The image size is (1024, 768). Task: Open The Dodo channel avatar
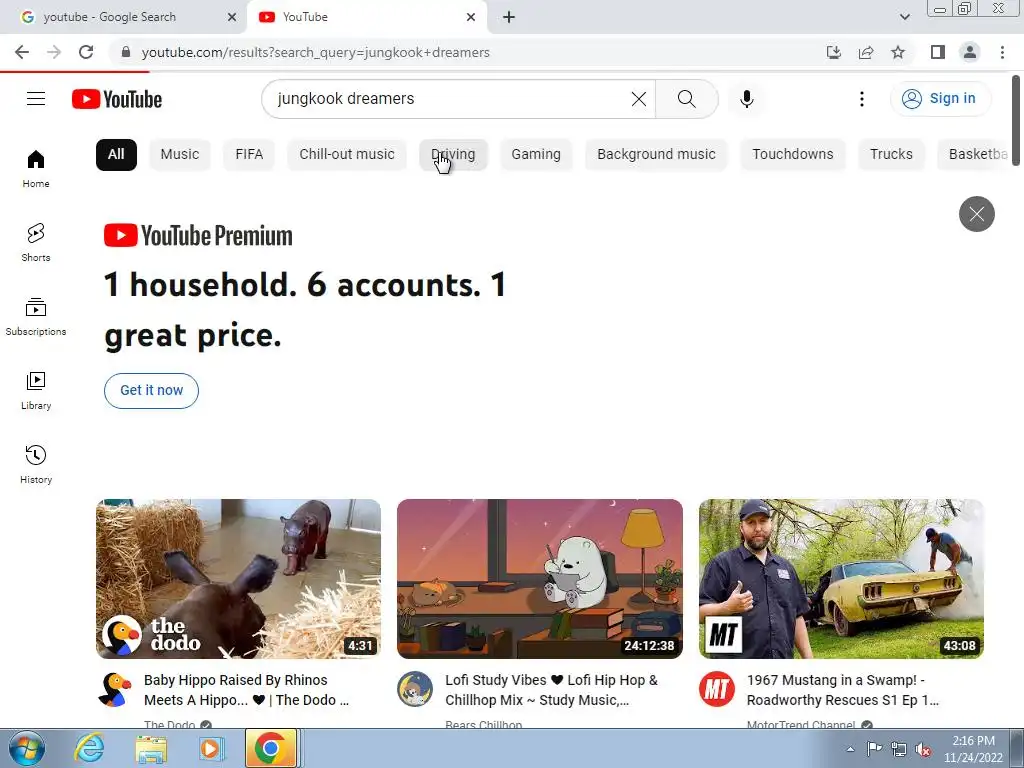[x=114, y=690]
